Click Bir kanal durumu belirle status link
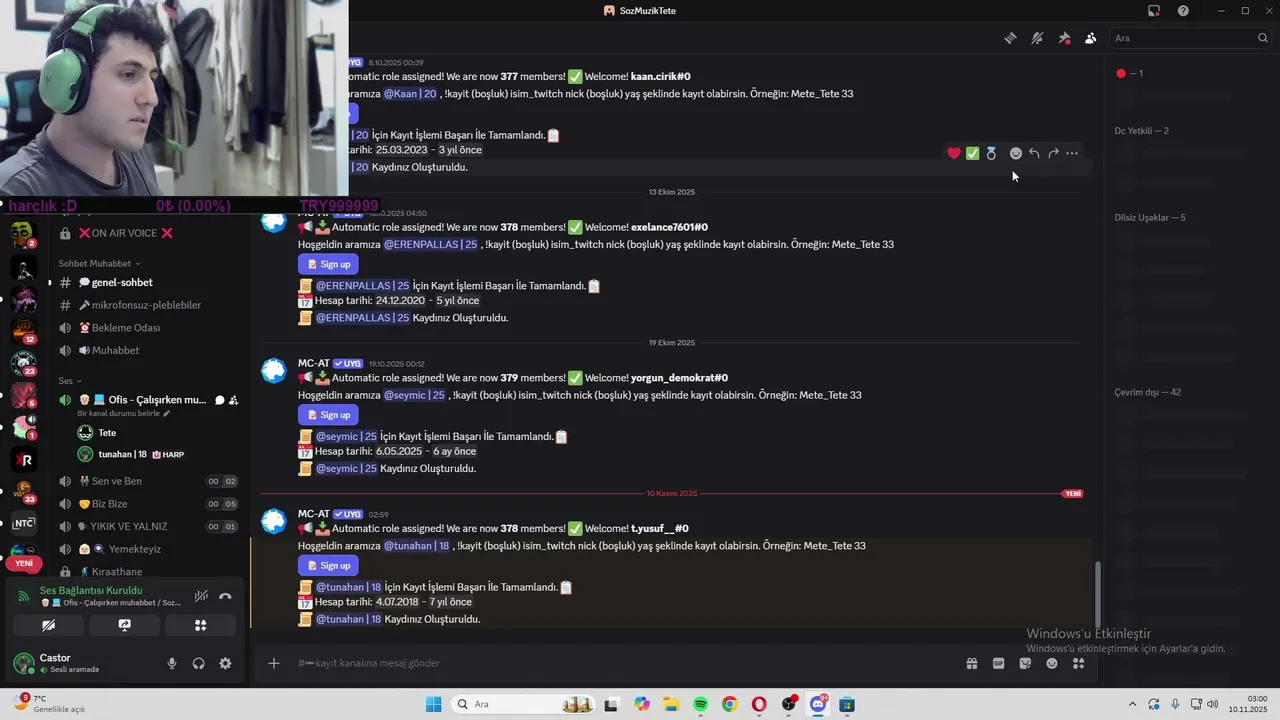This screenshot has width=1280, height=720. 124,413
